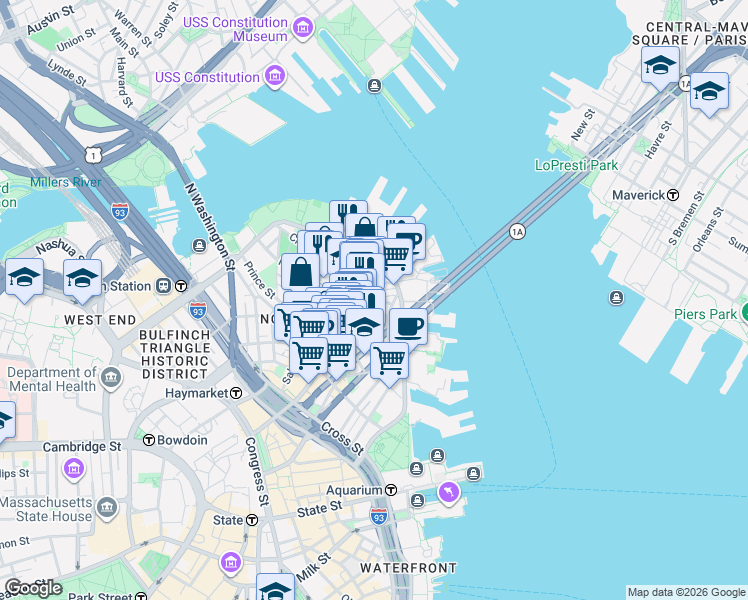Open the purple museum pin near Milk St
The height and width of the screenshot is (600, 748).
point(231,562)
